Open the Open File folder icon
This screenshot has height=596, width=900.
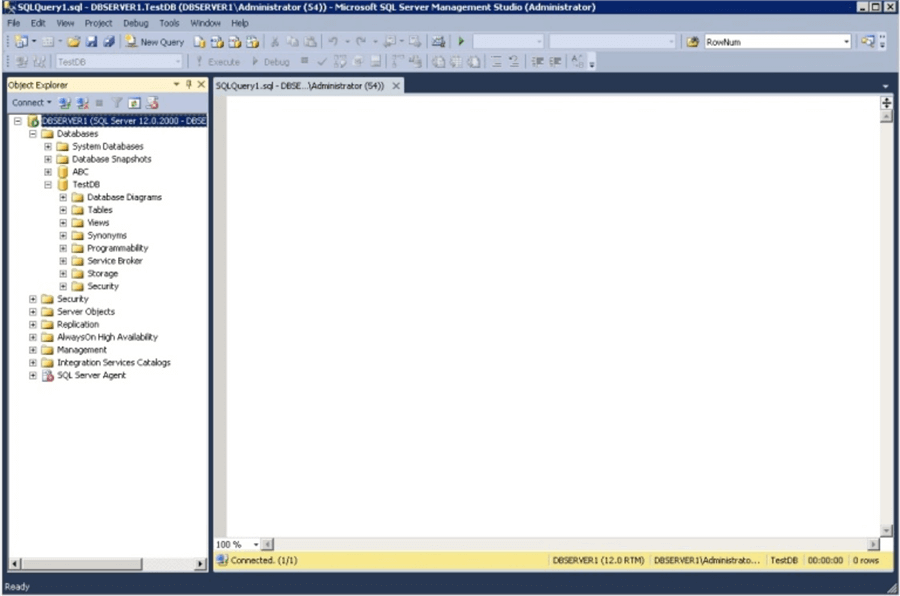click(74, 42)
